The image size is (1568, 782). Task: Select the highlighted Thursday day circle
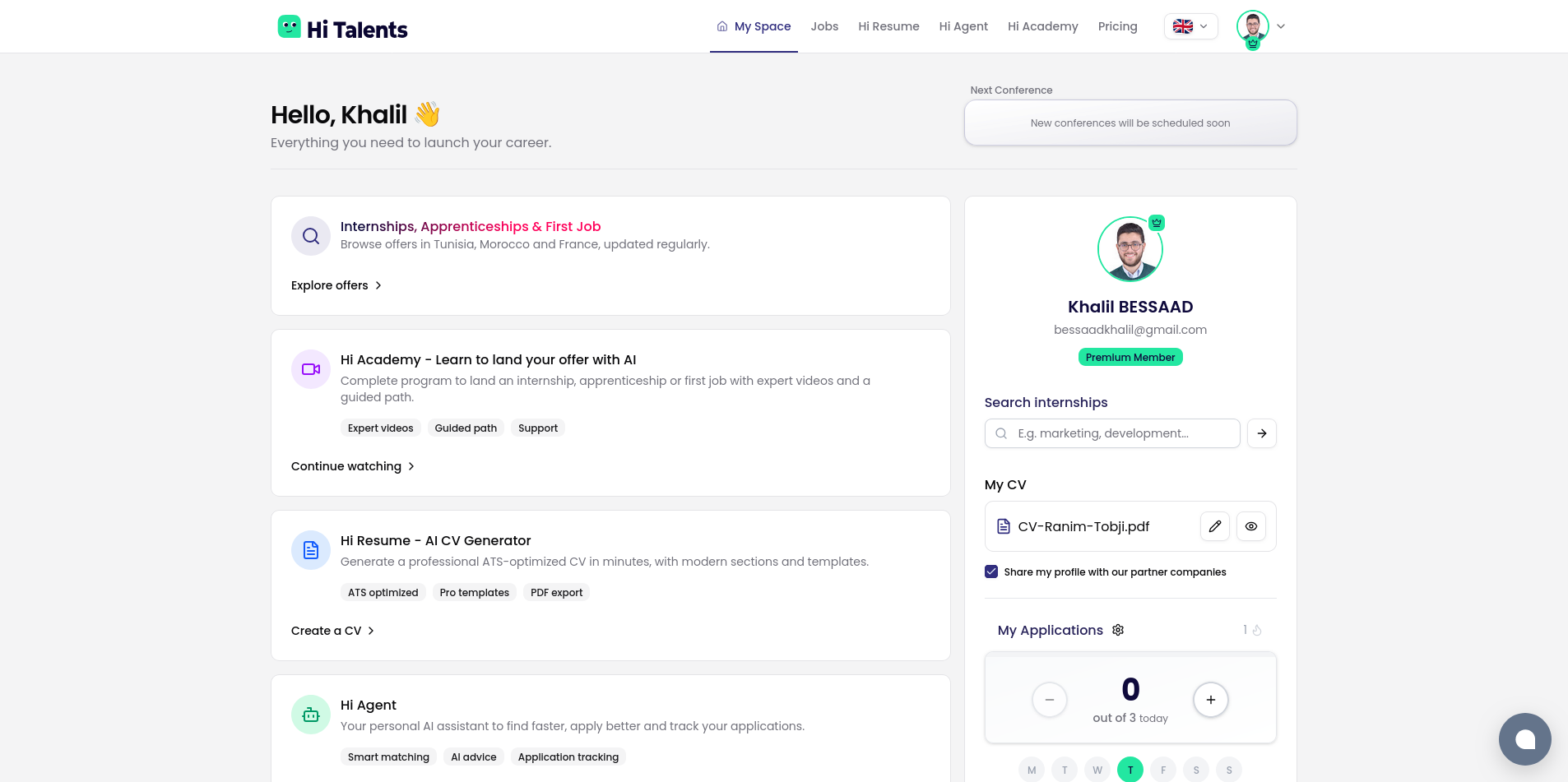pos(1130,770)
